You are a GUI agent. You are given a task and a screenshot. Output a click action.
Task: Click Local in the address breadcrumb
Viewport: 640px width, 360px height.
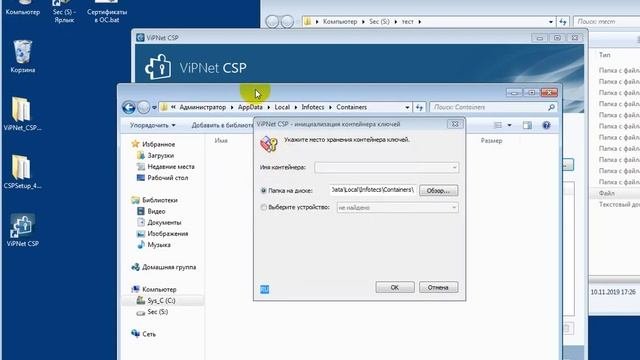(x=282, y=107)
